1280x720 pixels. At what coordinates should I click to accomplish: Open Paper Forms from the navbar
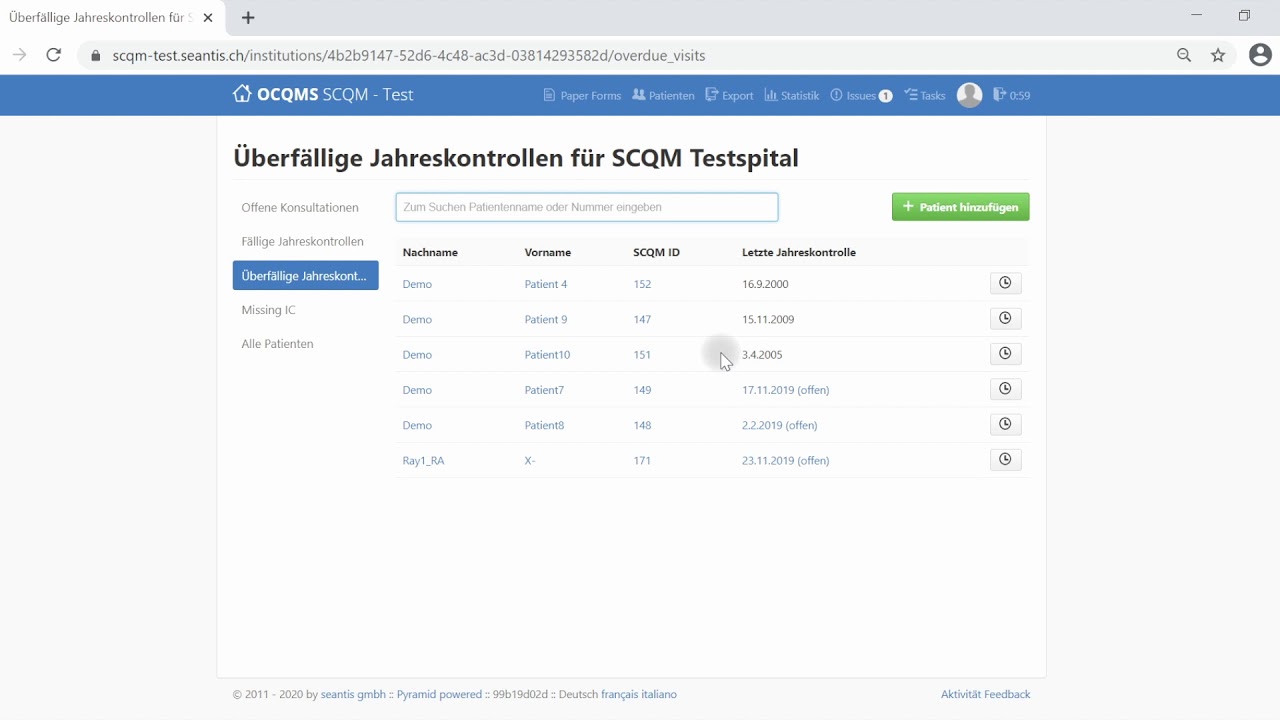click(582, 96)
